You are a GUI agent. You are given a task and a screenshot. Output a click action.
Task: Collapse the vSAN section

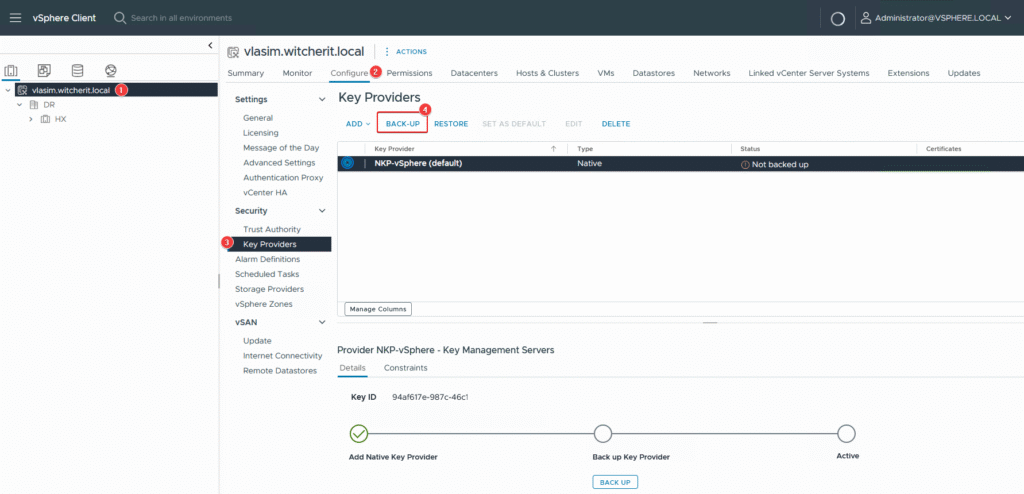321,322
